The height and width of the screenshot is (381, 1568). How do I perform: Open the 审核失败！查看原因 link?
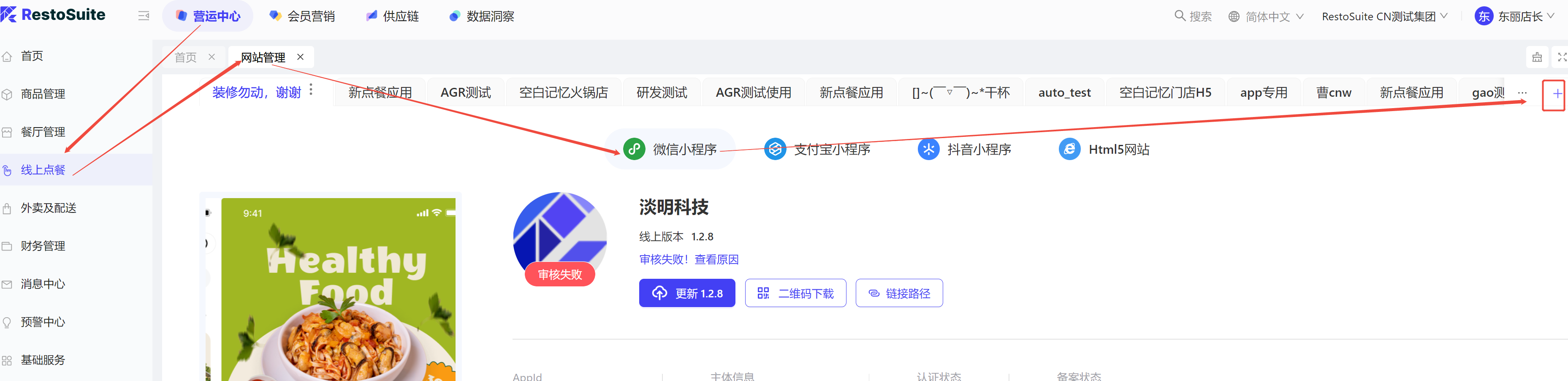click(689, 259)
